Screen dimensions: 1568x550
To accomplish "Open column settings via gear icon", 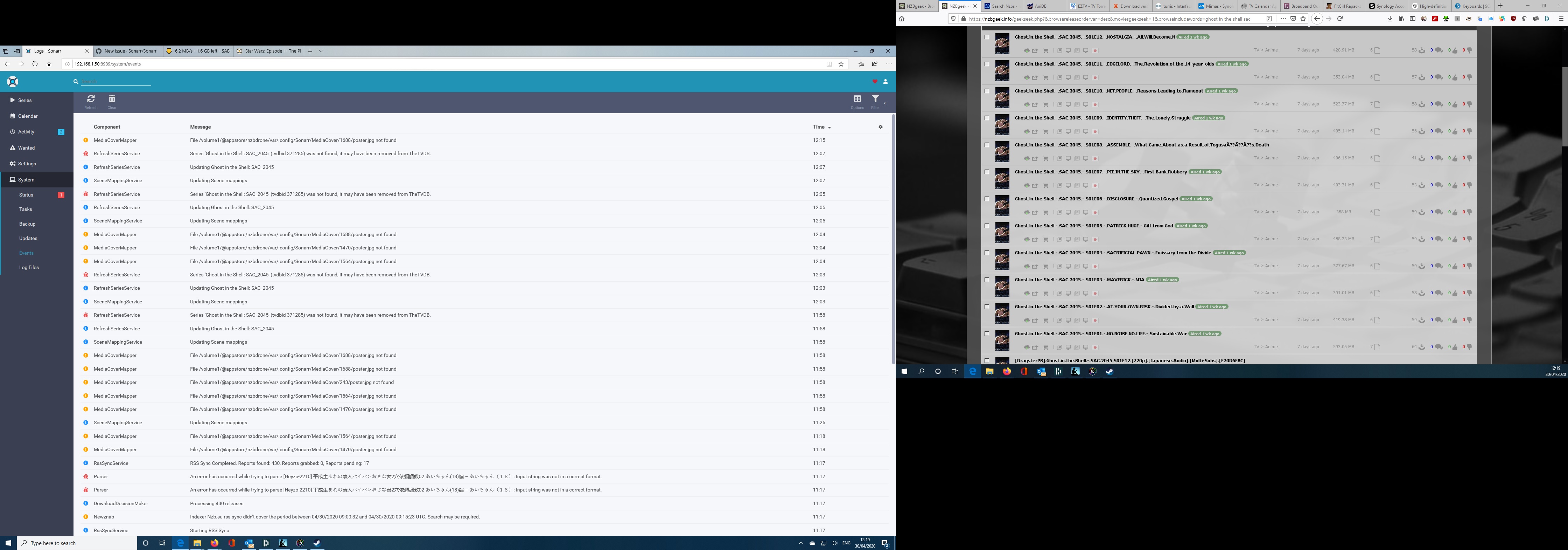I will pyautogui.click(x=880, y=127).
